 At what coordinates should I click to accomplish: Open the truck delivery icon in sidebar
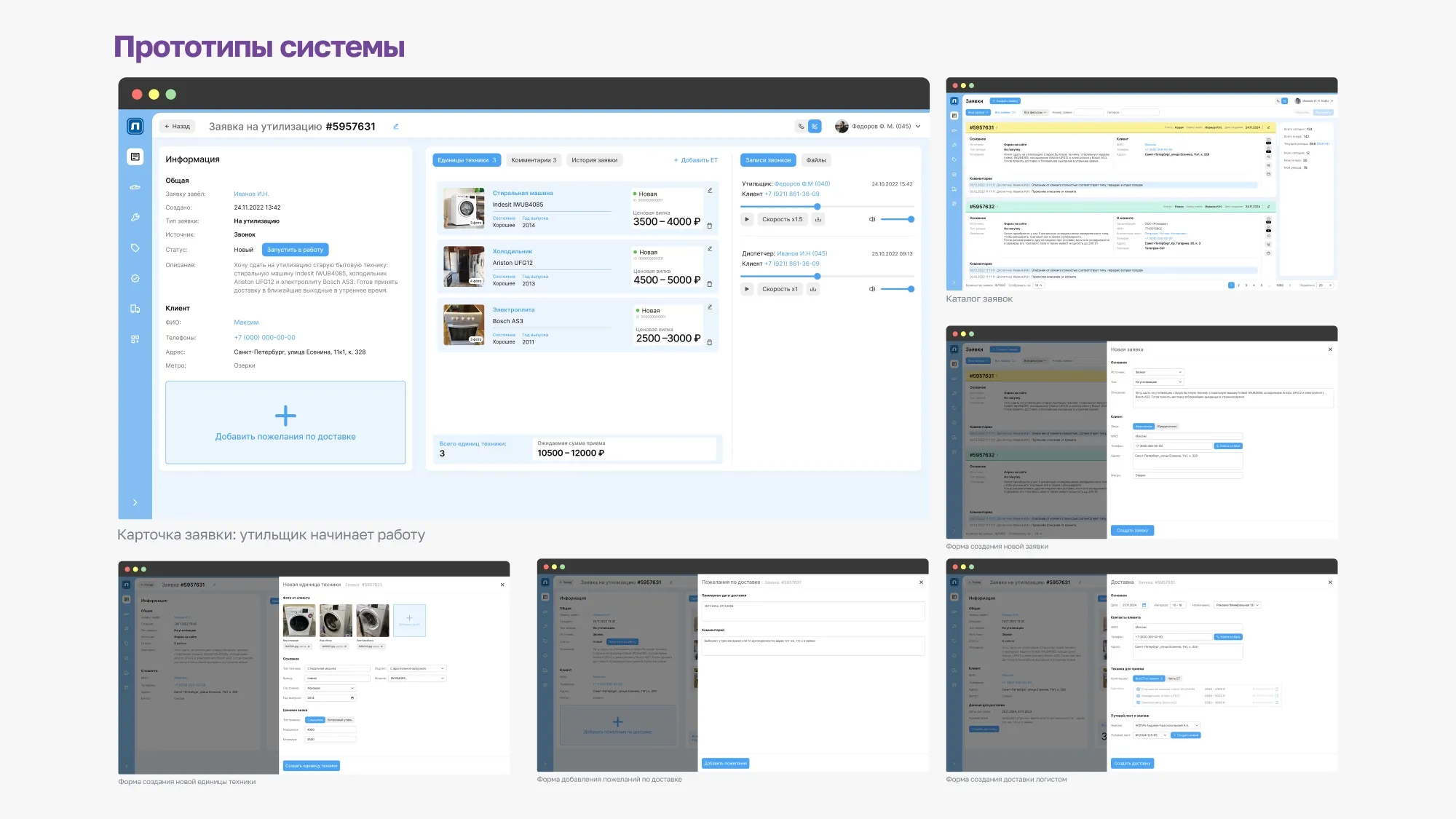(135, 309)
